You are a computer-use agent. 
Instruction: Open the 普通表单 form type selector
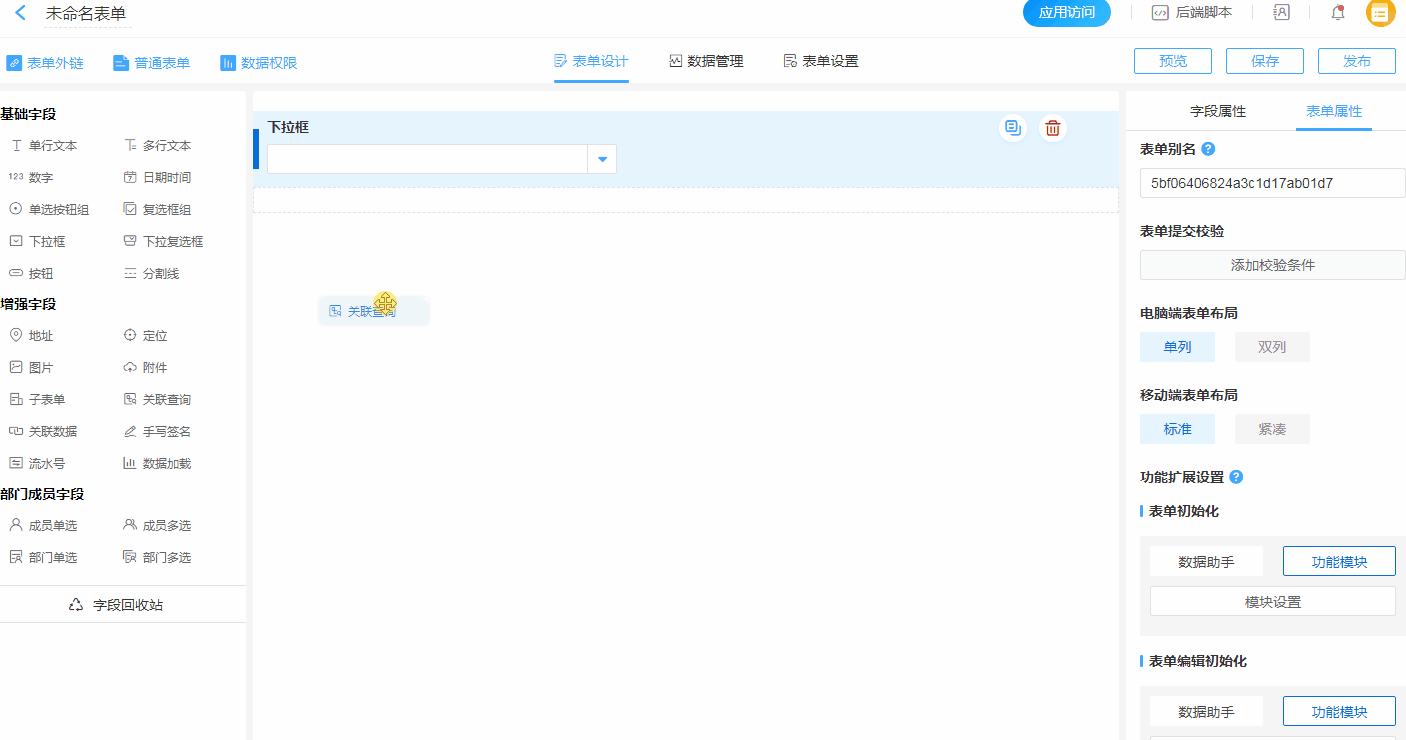point(151,63)
